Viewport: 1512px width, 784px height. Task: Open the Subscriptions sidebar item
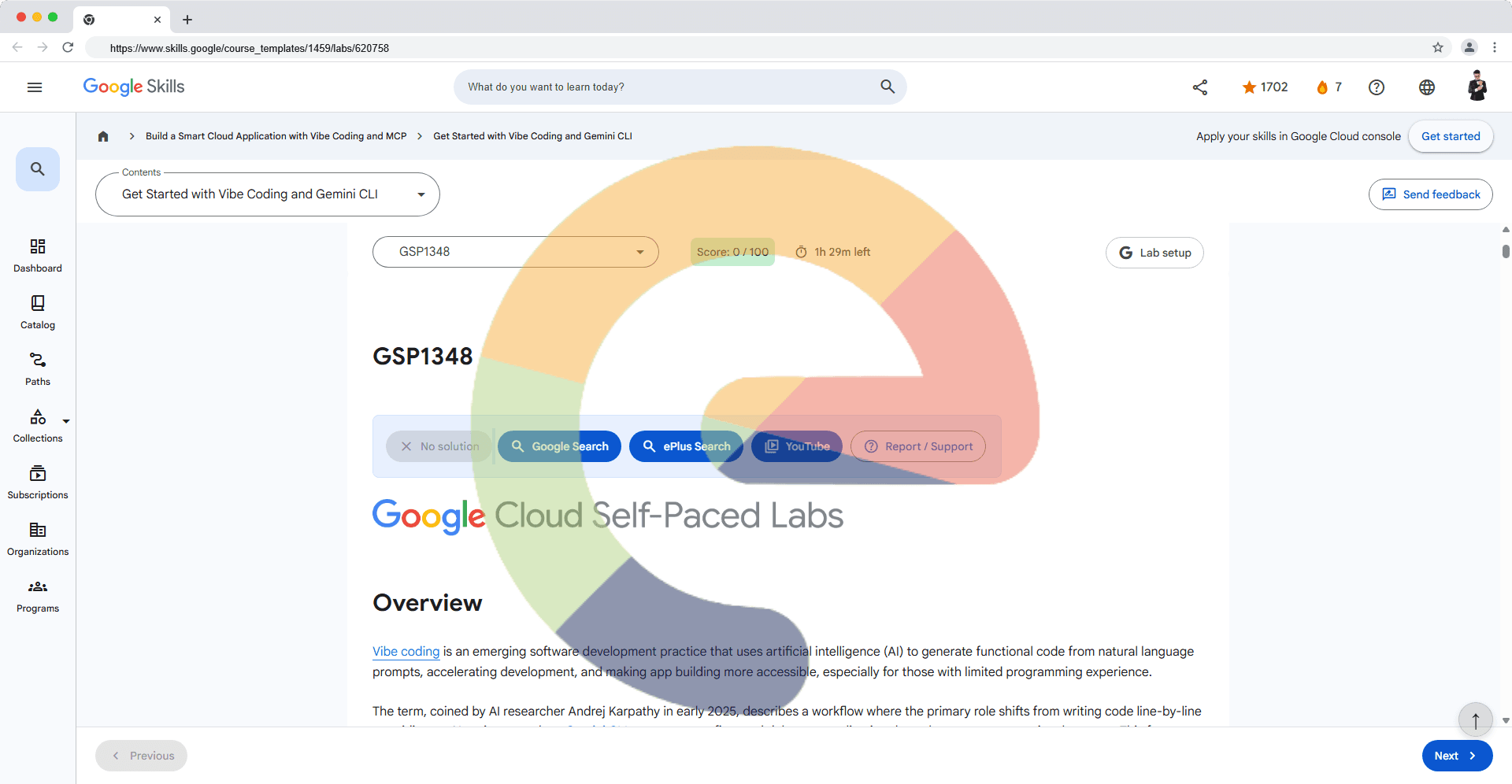(x=38, y=483)
